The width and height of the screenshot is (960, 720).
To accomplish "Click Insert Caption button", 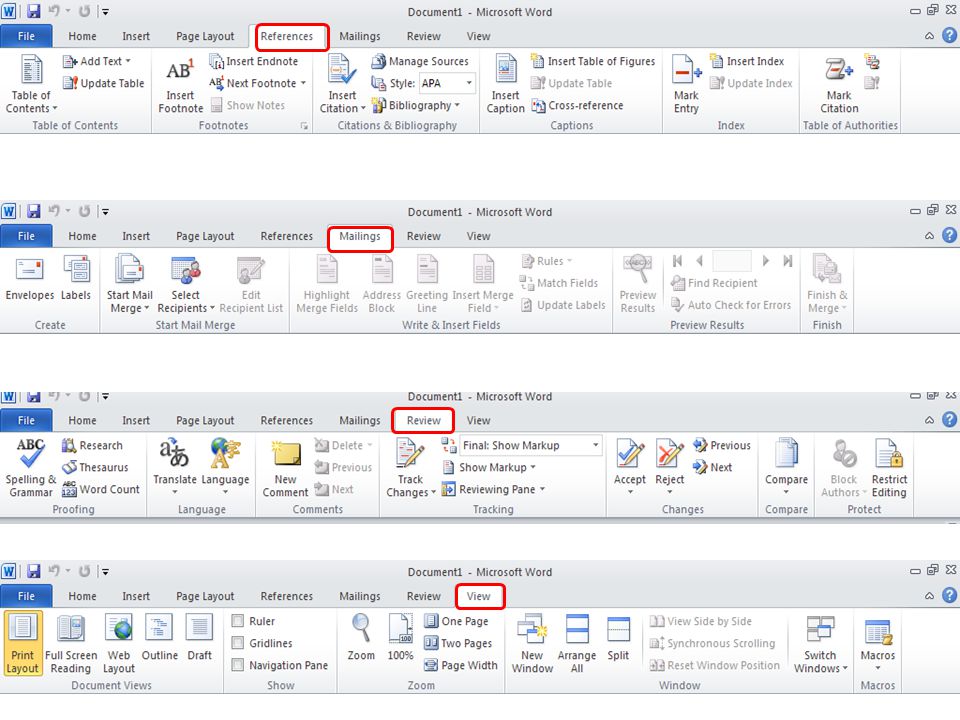I will click(x=505, y=85).
